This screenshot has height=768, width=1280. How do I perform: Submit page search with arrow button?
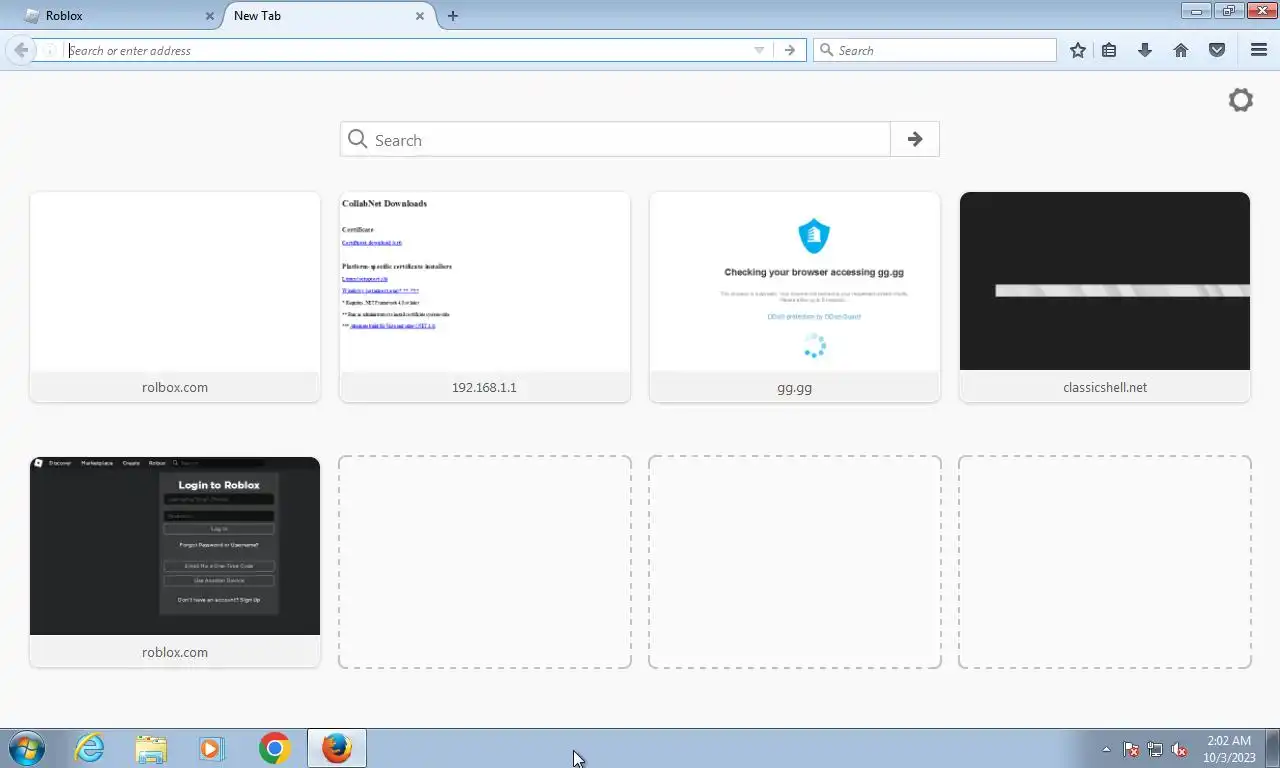[x=915, y=139]
